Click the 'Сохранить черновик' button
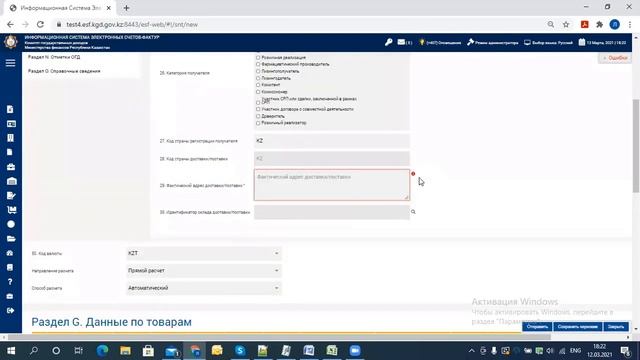Screen dimensions: 640x360 point(577,327)
